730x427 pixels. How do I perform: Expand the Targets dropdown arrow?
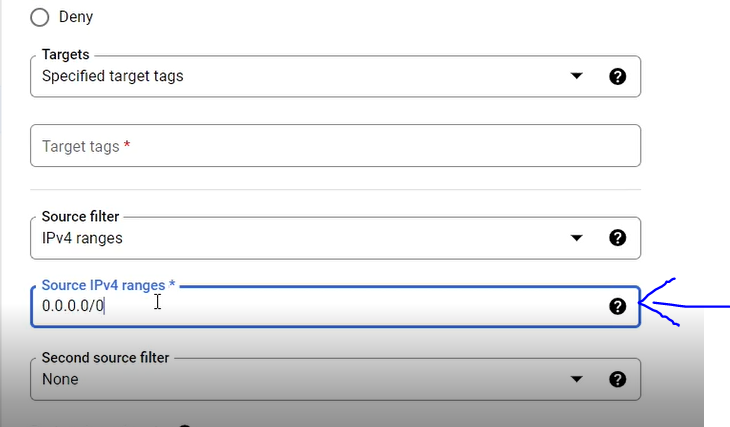[x=576, y=76]
